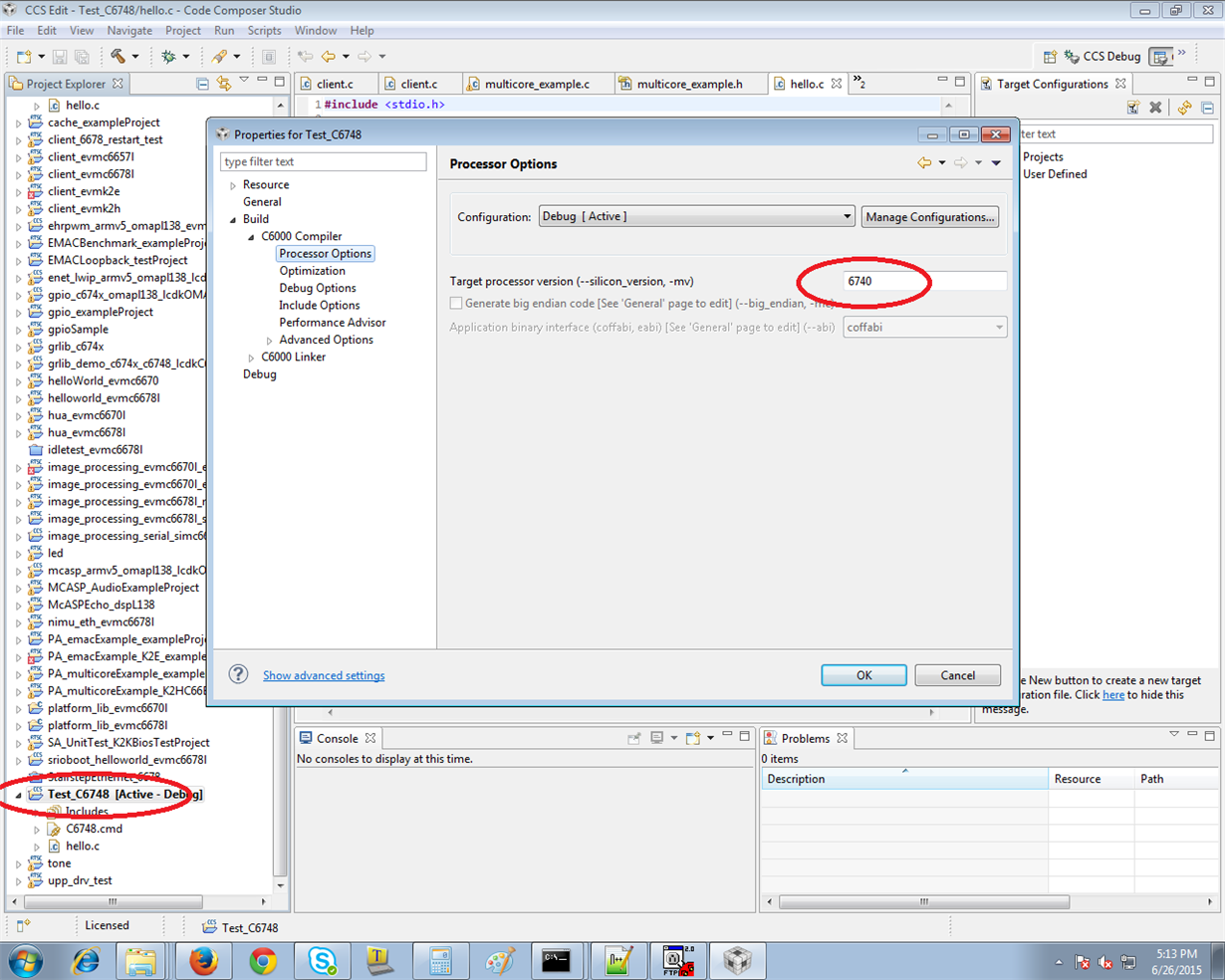This screenshot has height=980, width=1225.
Task: Open Chrome from the taskbar
Action: [x=263, y=960]
